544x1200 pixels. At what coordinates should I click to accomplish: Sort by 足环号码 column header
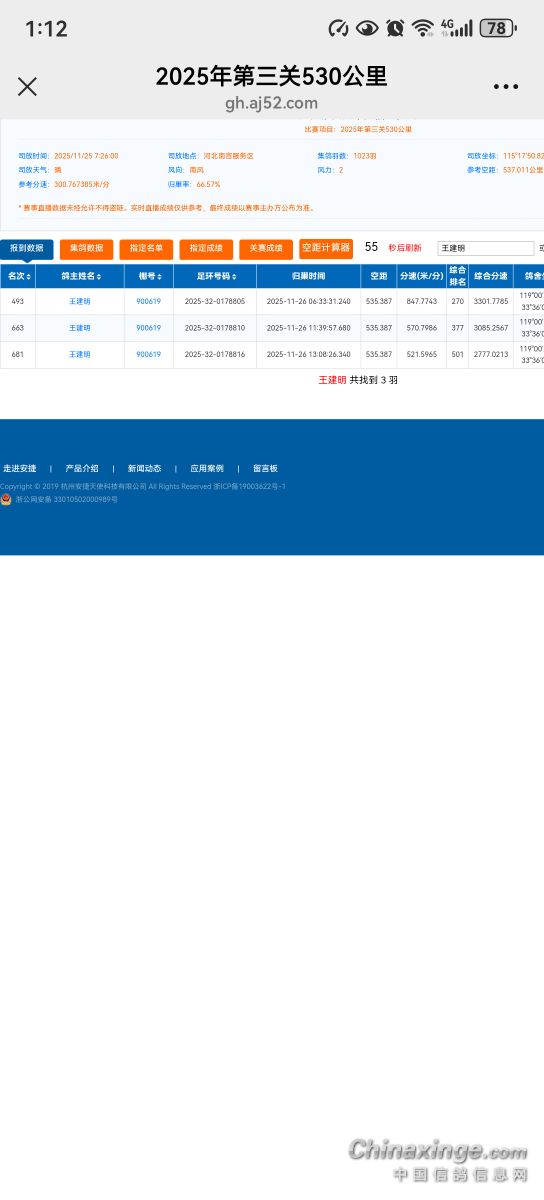215,276
